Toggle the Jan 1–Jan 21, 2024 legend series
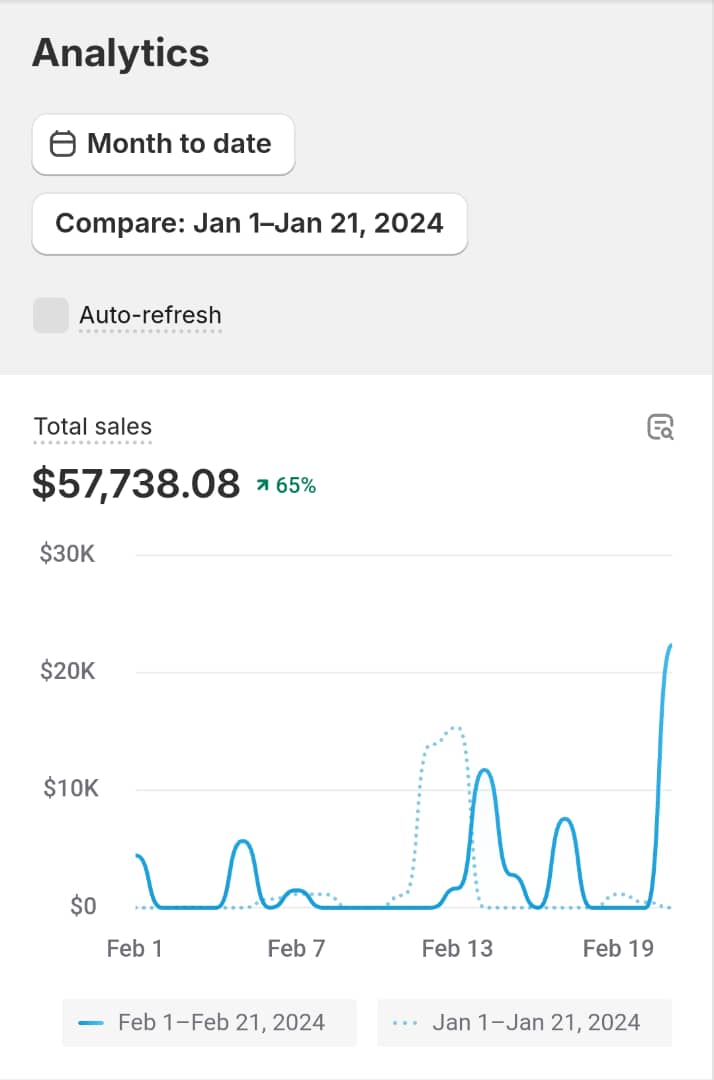714x1080 pixels. pyautogui.click(x=524, y=1022)
